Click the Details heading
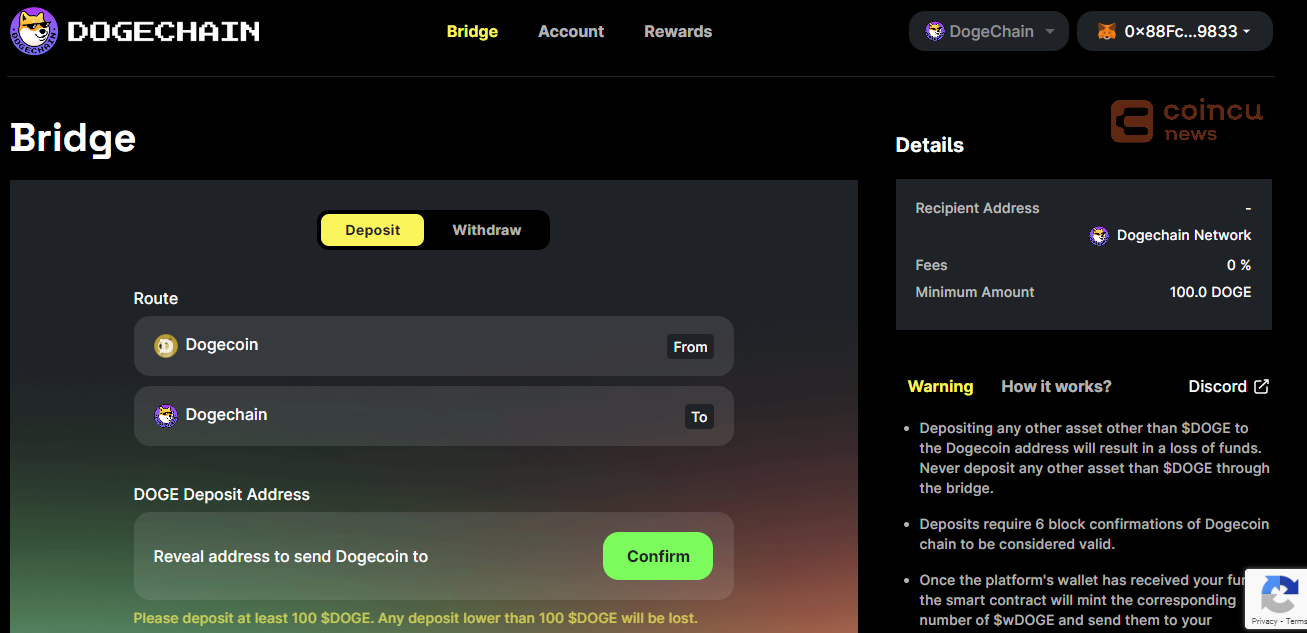Viewport: 1307px width, 633px height. (x=930, y=145)
